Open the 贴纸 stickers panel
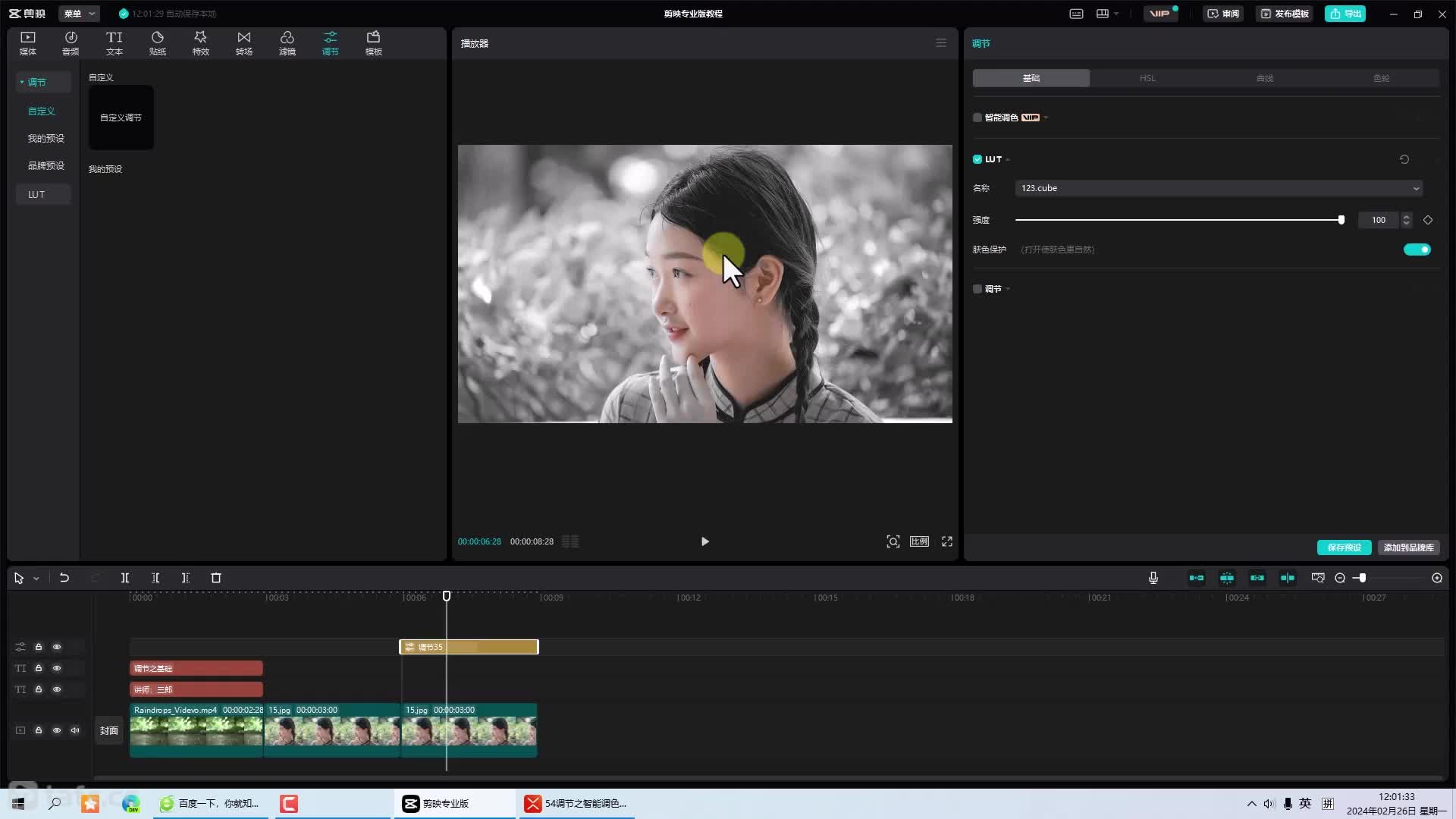Viewport: 1456px width, 819px height. coord(158,43)
